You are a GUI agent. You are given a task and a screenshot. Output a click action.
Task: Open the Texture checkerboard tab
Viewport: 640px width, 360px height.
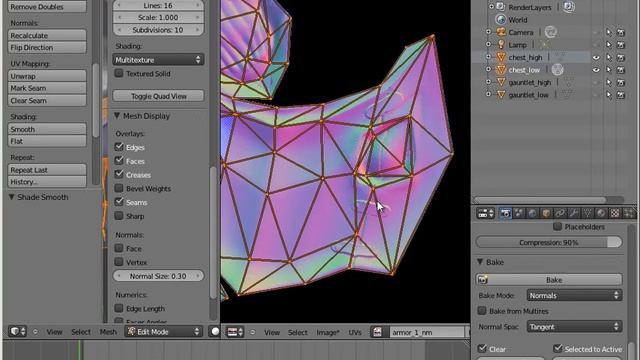tap(615, 213)
